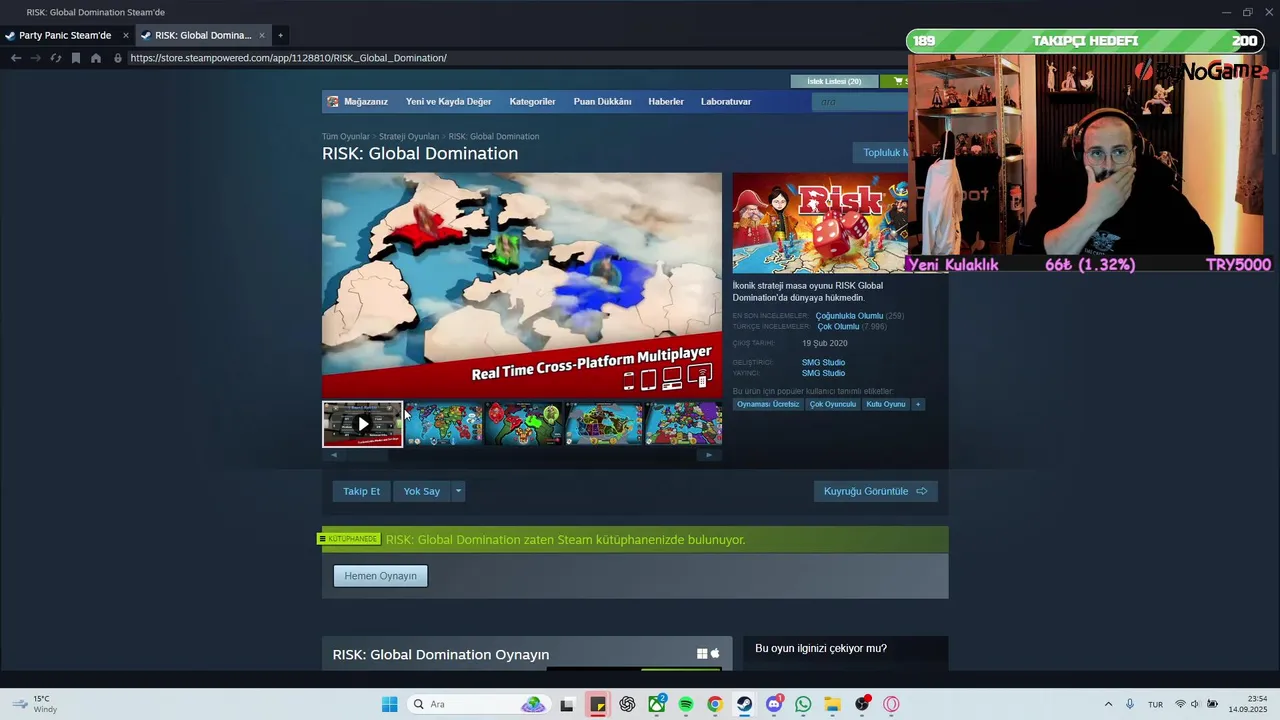Viewport: 1280px width, 720px height.
Task: Follow the Tüm Oyunlar breadcrumb
Action: pos(346,136)
